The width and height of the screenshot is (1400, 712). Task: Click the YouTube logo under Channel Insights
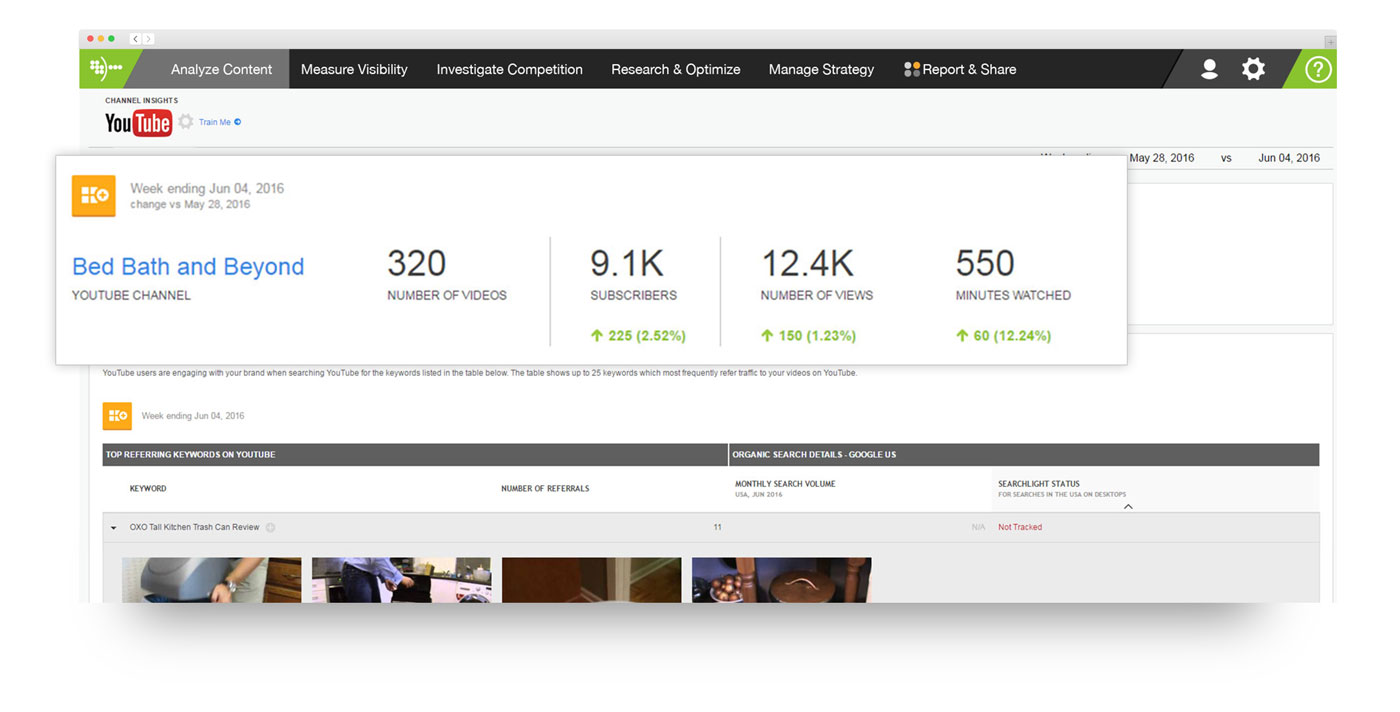[138, 123]
